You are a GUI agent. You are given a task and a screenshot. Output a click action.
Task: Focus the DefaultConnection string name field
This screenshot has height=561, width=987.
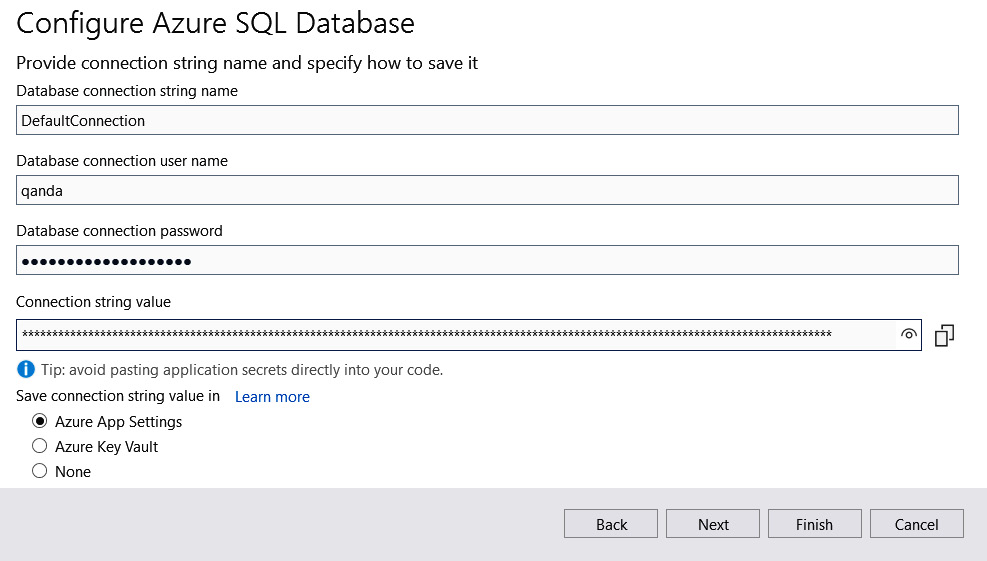487,120
